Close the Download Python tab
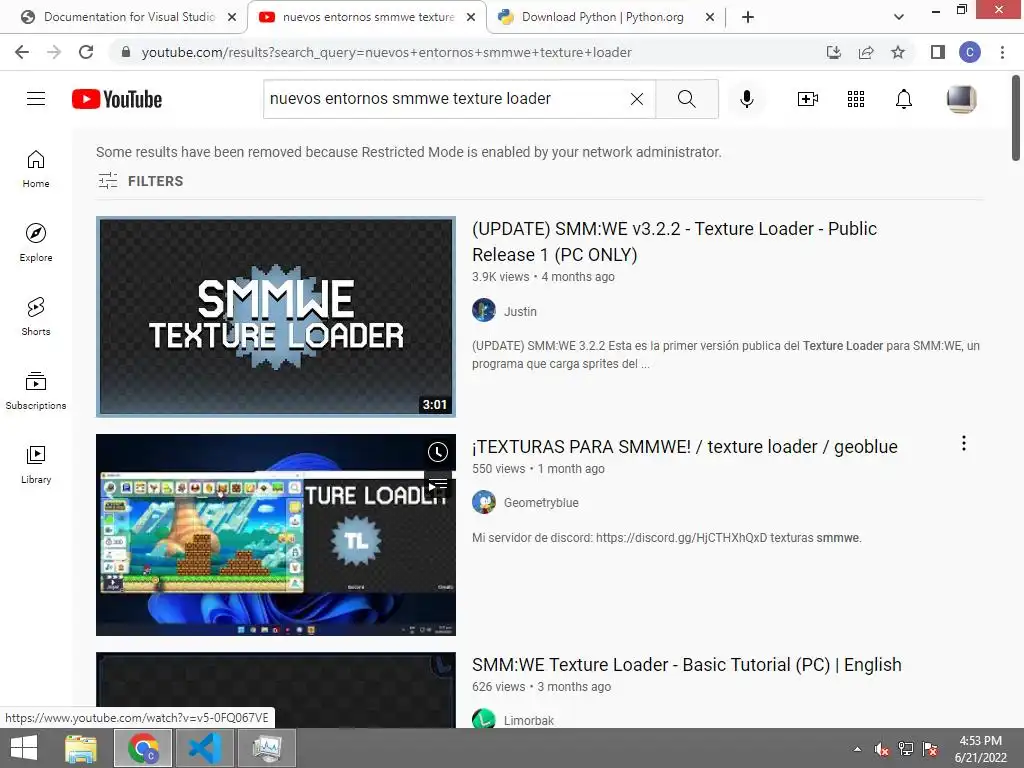Screen dimensions: 1024x768 point(710,17)
